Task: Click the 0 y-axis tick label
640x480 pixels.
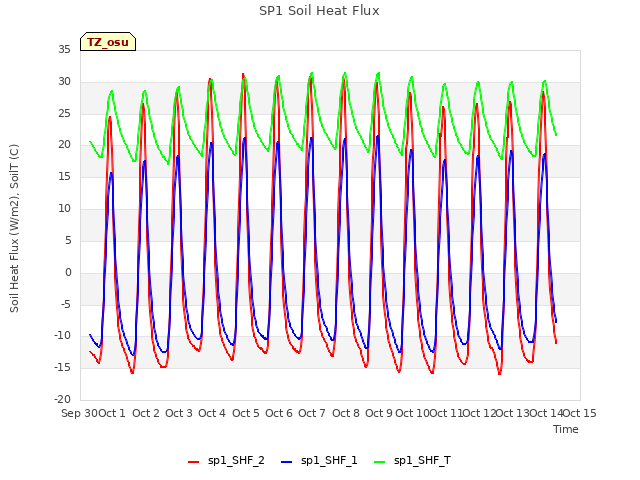Action: 68,272
